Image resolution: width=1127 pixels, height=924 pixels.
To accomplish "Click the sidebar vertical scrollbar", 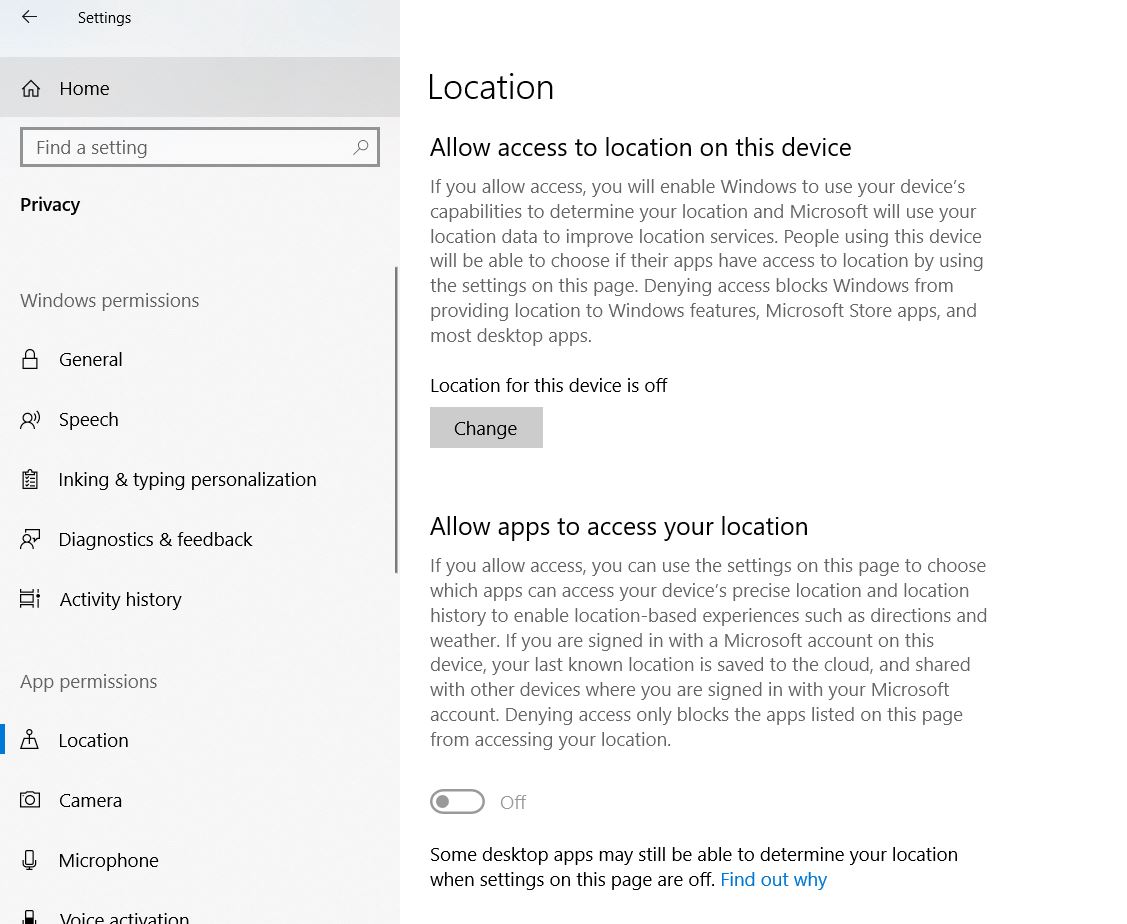I will tap(397, 420).
